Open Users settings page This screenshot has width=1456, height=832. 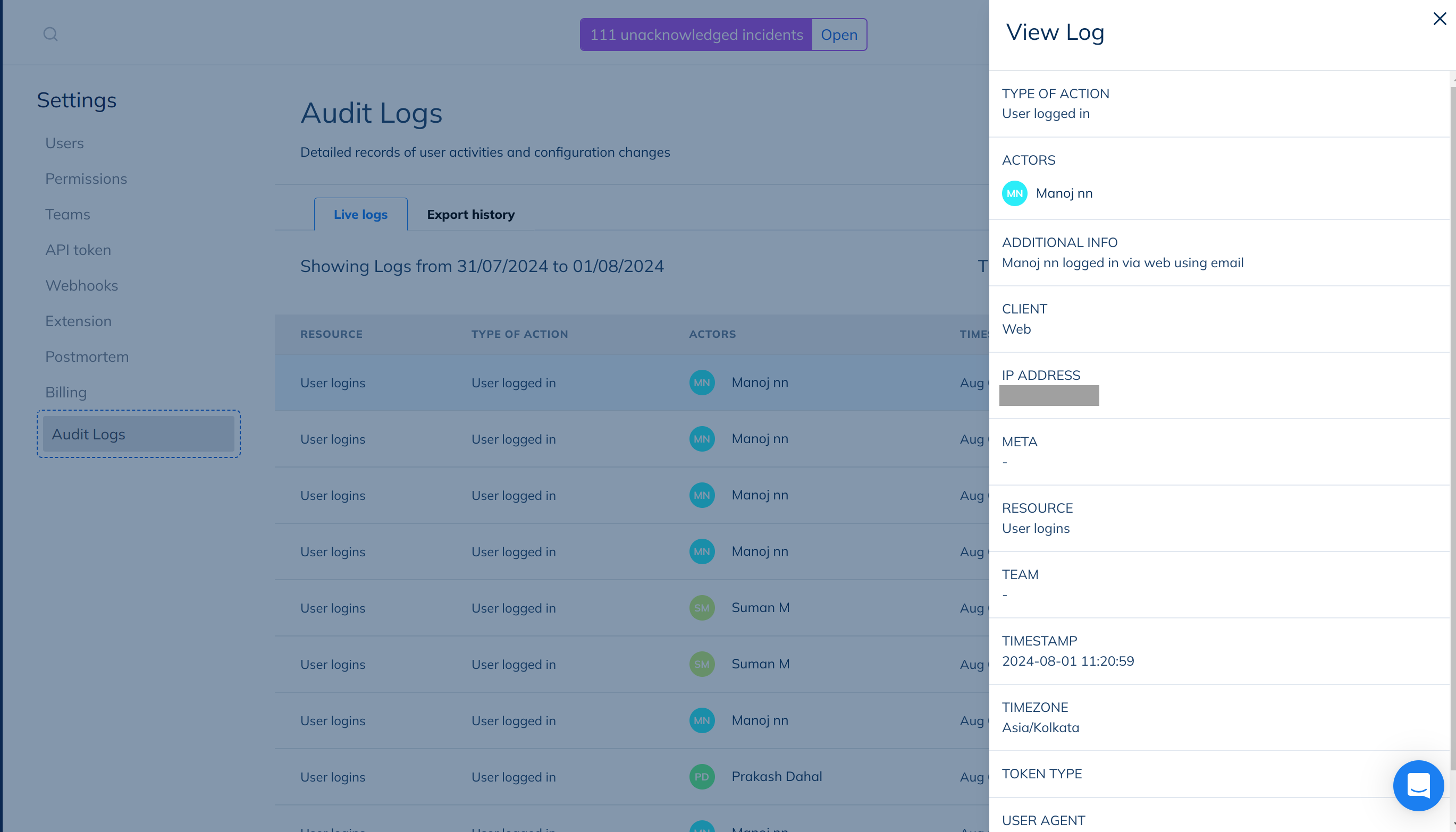[65, 143]
